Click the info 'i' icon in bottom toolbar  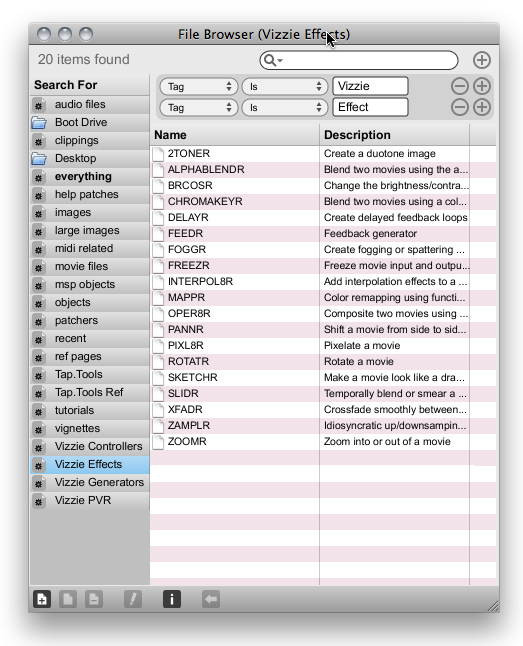172,599
